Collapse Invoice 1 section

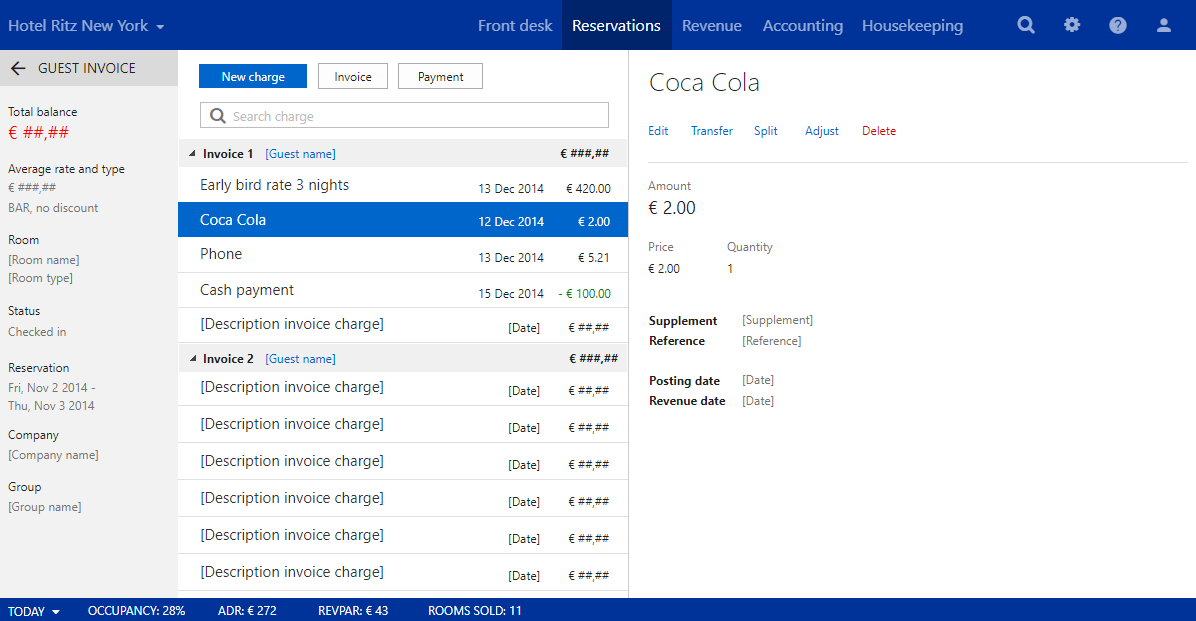[x=192, y=153]
